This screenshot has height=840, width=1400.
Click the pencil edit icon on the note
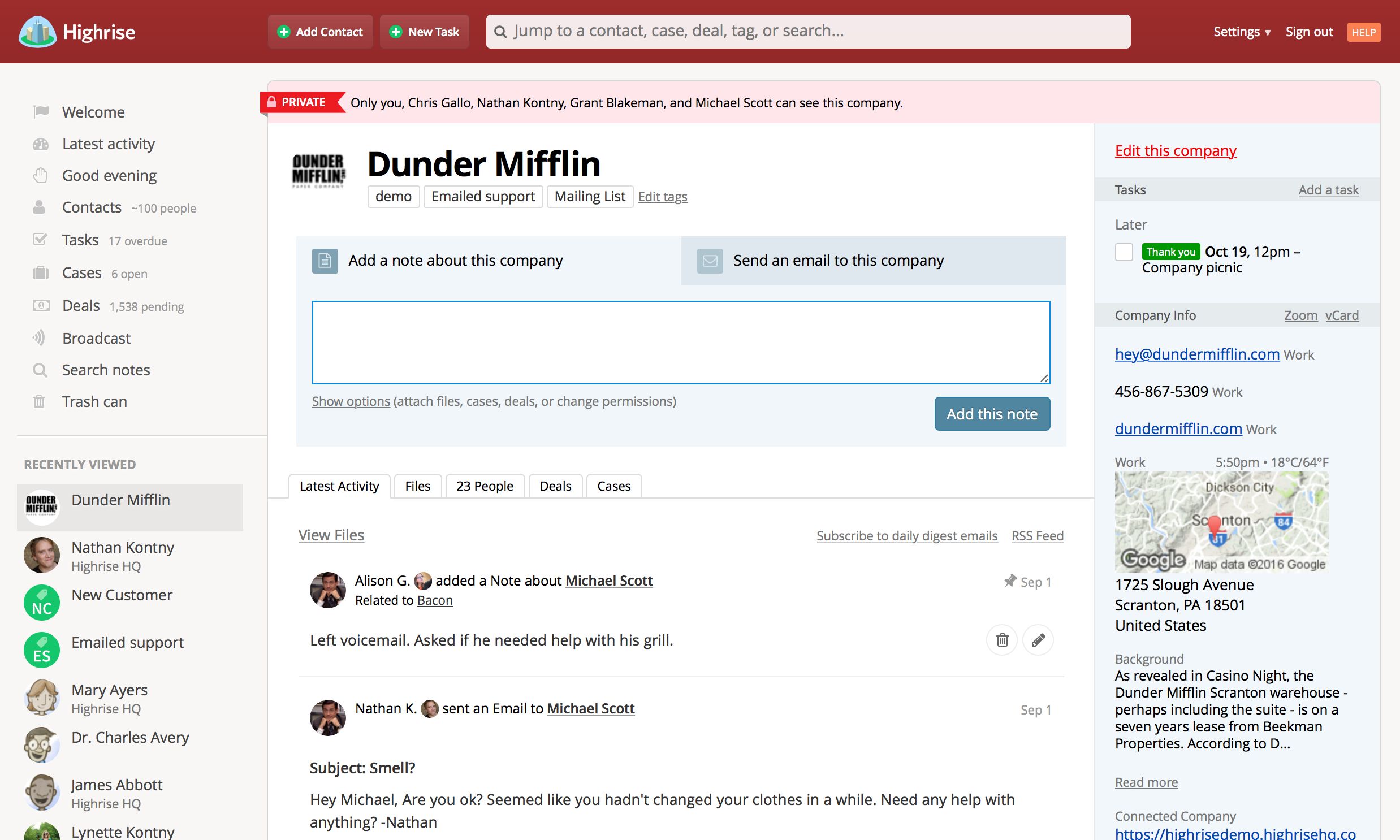[1037, 640]
